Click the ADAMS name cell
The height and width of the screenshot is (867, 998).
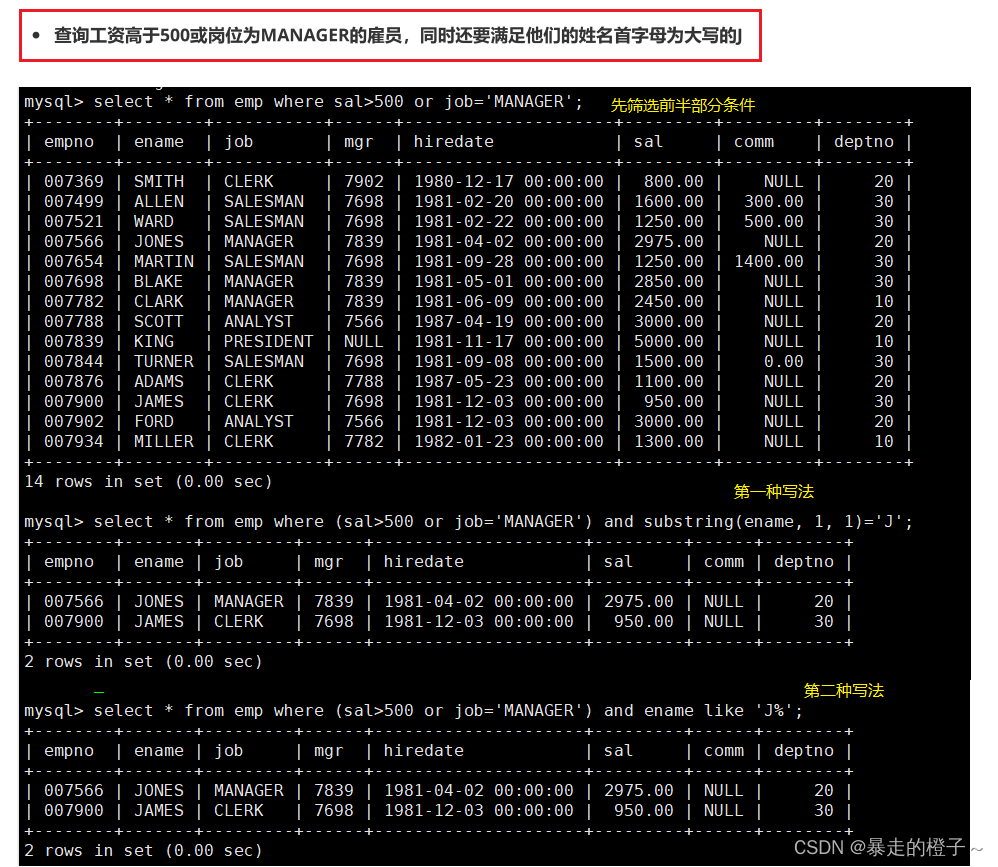158,381
